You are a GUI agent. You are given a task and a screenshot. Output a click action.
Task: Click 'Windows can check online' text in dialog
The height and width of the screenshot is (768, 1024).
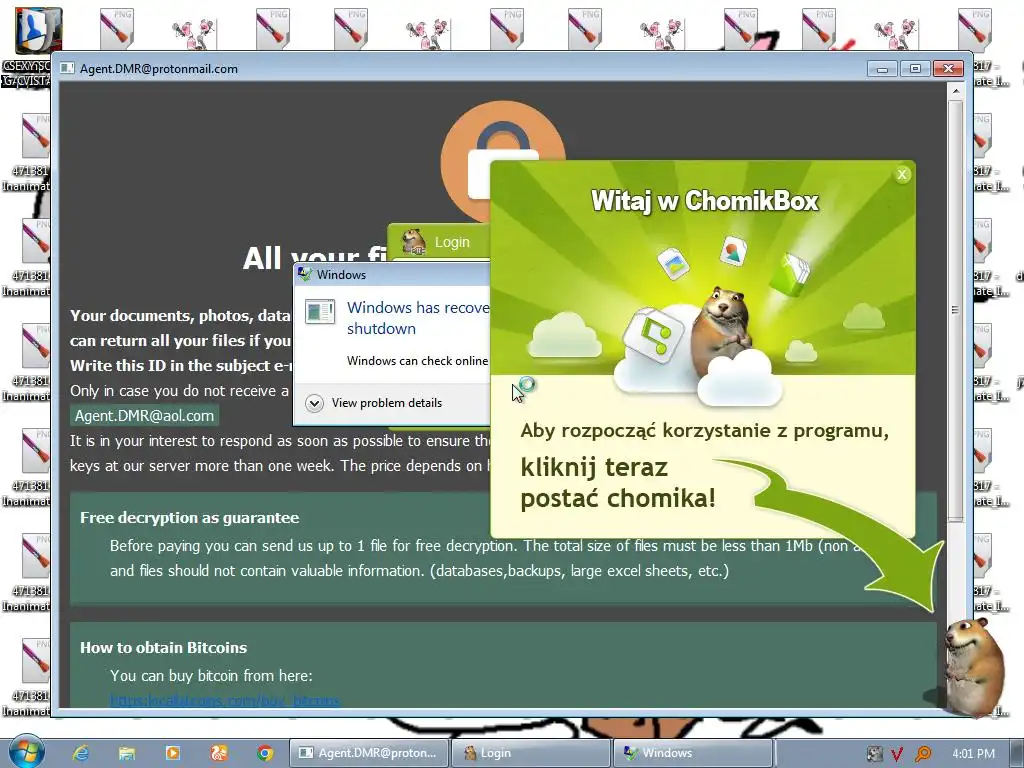(x=417, y=360)
